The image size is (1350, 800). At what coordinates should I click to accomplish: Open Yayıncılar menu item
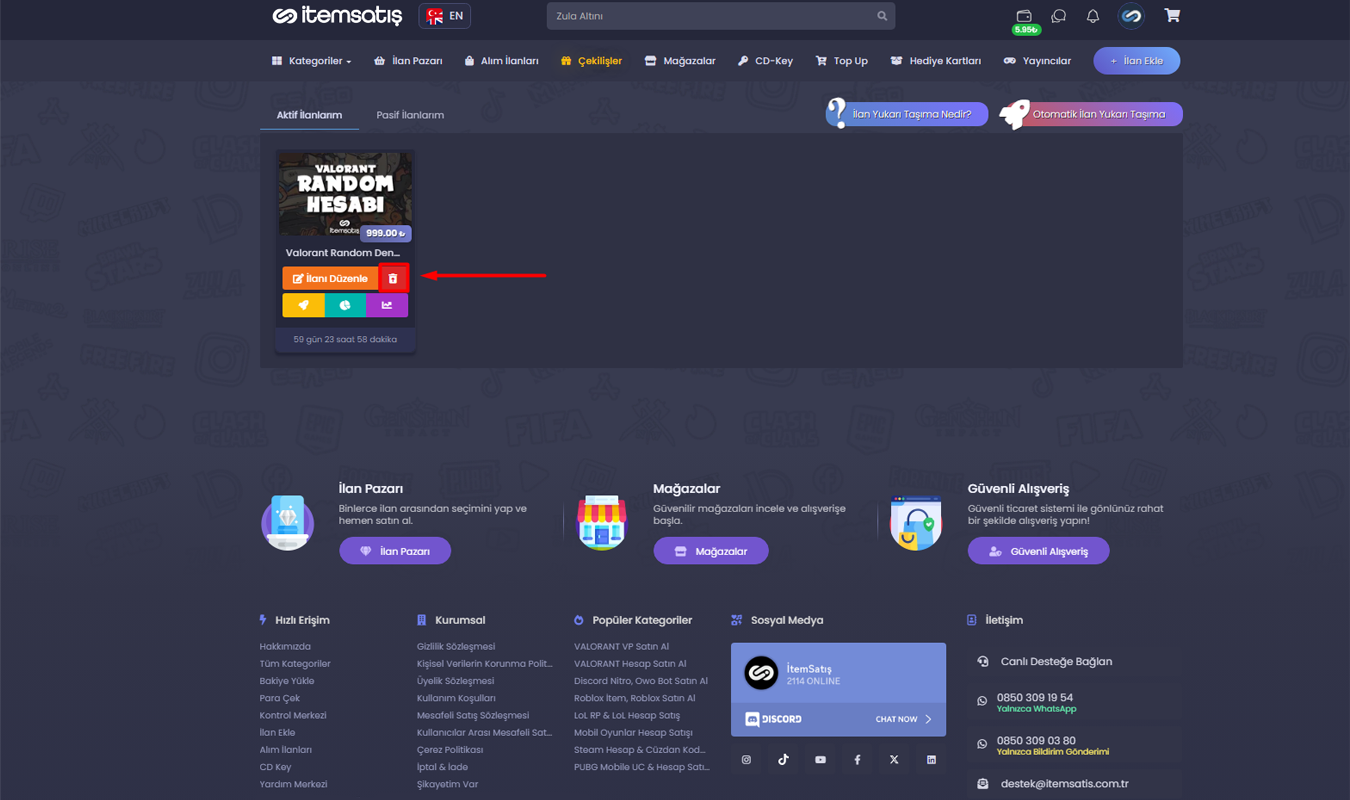[x=1037, y=61]
